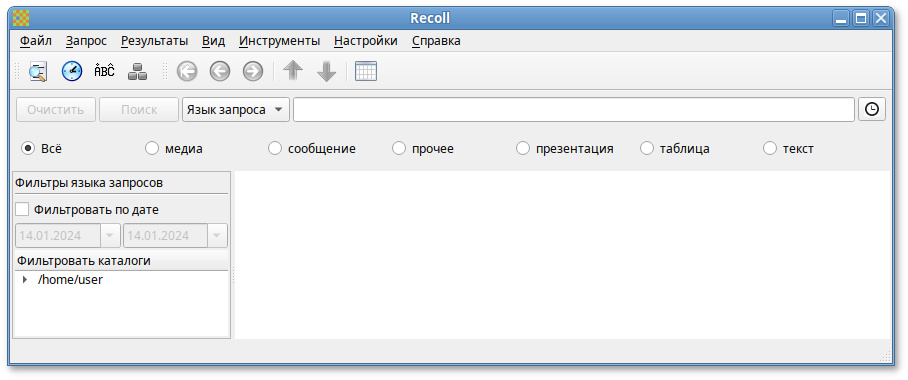908x380 pixels.
Task: Select the медиа category filter
Action: pyautogui.click(x=152, y=149)
